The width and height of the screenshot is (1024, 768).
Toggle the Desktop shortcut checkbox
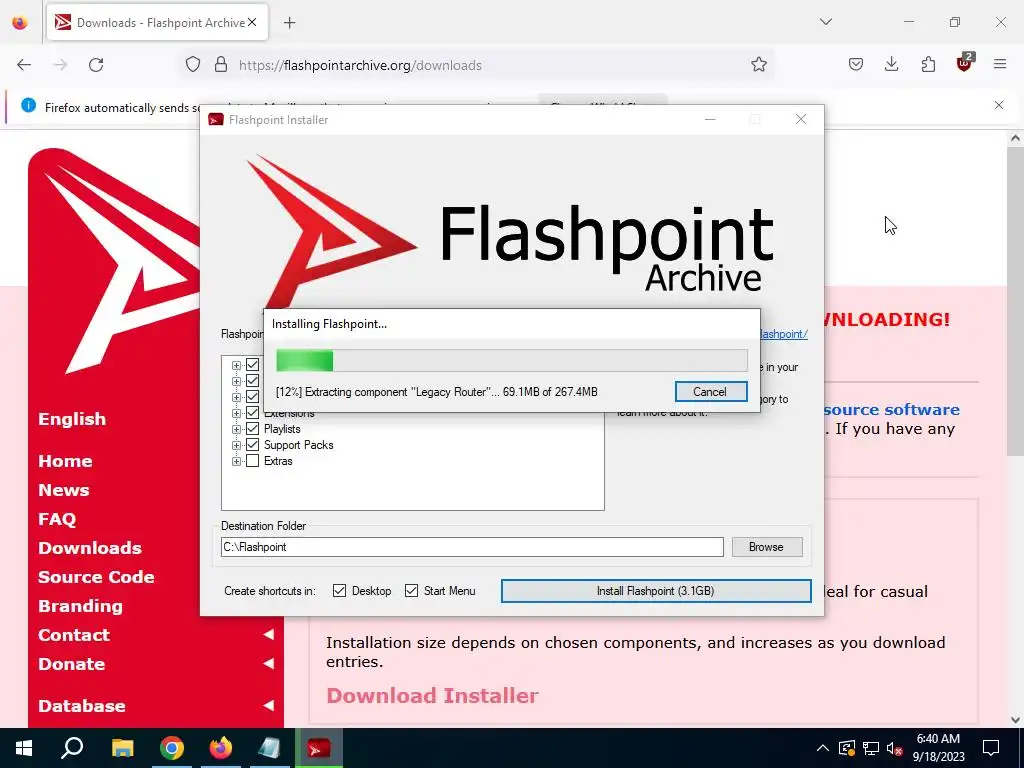coord(339,591)
